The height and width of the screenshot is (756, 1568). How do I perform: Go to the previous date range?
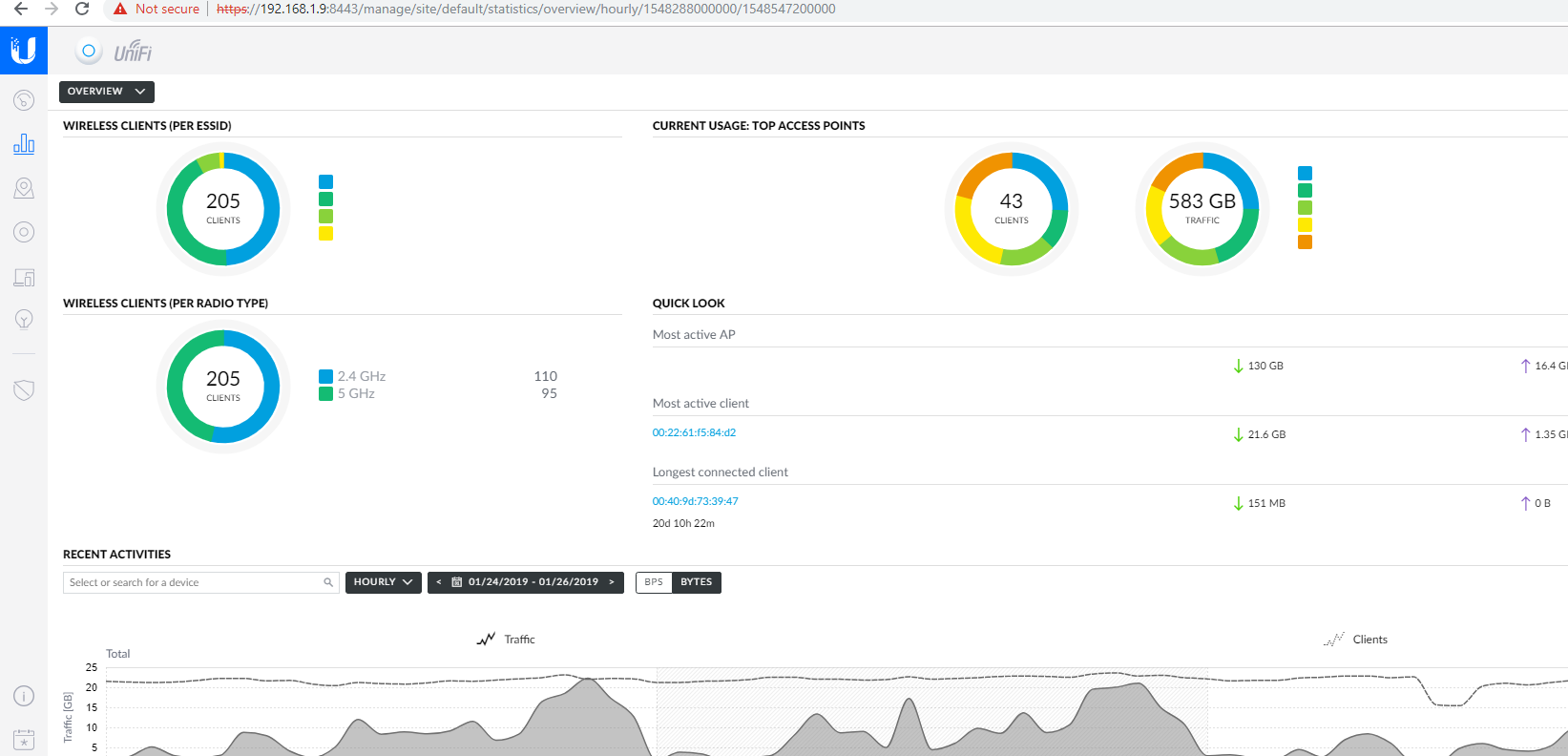pos(439,582)
